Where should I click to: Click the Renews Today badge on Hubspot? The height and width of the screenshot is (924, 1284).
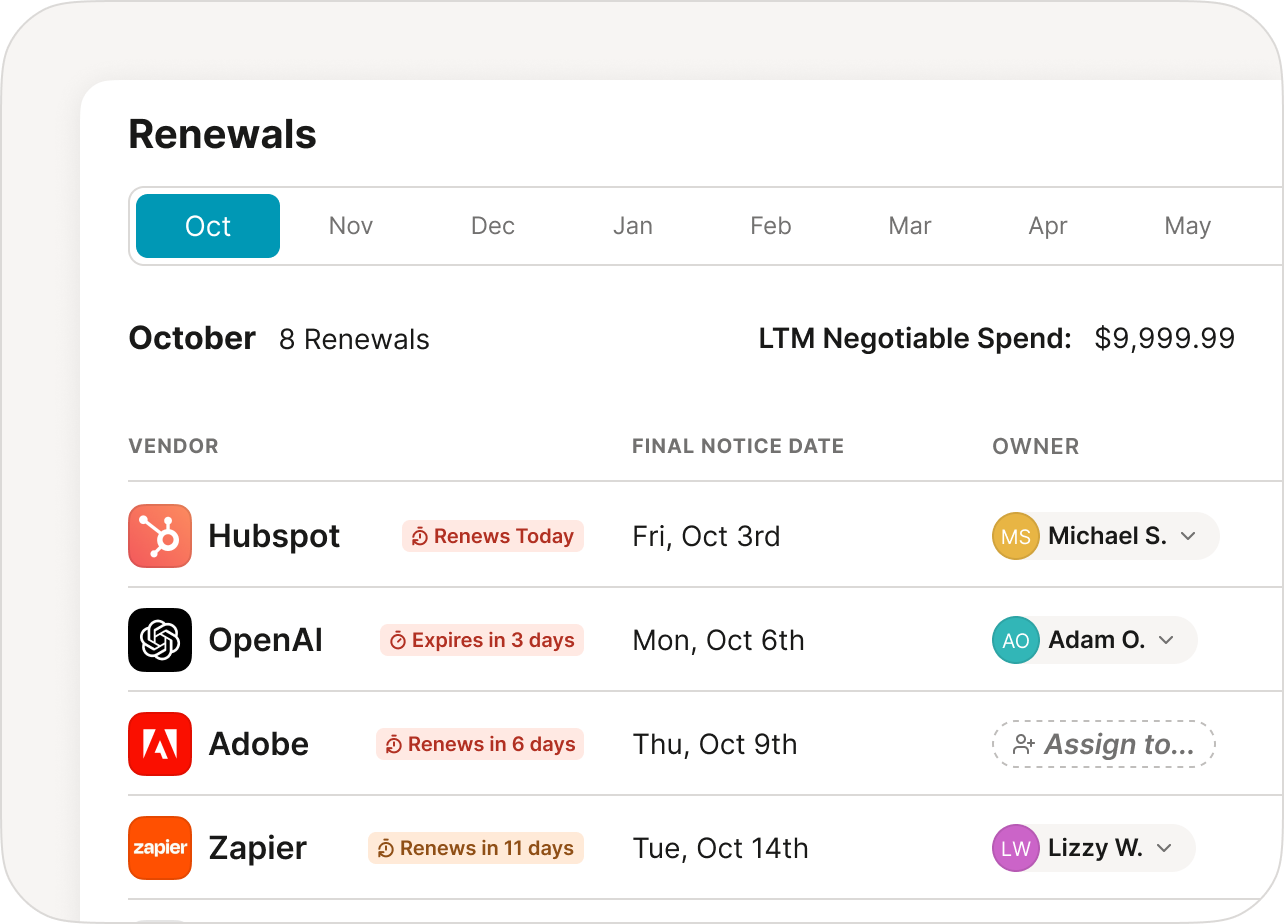click(x=493, y=536)
